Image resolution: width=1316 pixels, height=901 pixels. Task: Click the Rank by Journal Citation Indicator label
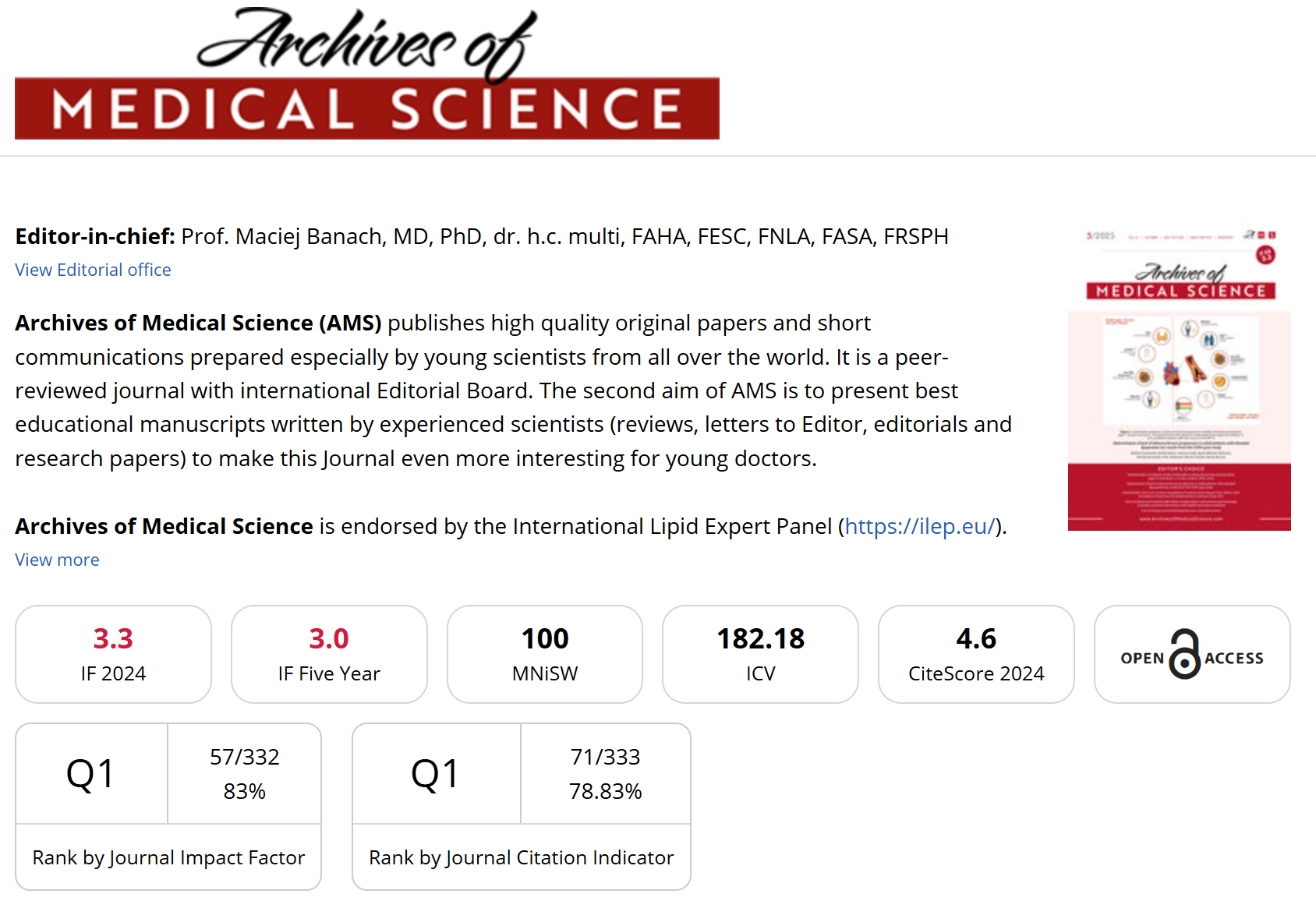pos(521,857)
